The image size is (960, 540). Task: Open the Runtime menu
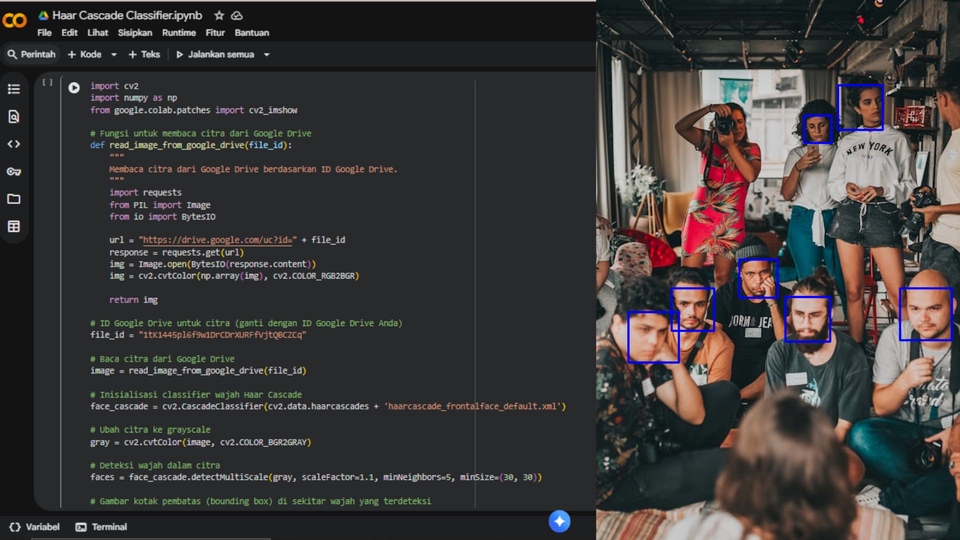(x=179, y=33)
